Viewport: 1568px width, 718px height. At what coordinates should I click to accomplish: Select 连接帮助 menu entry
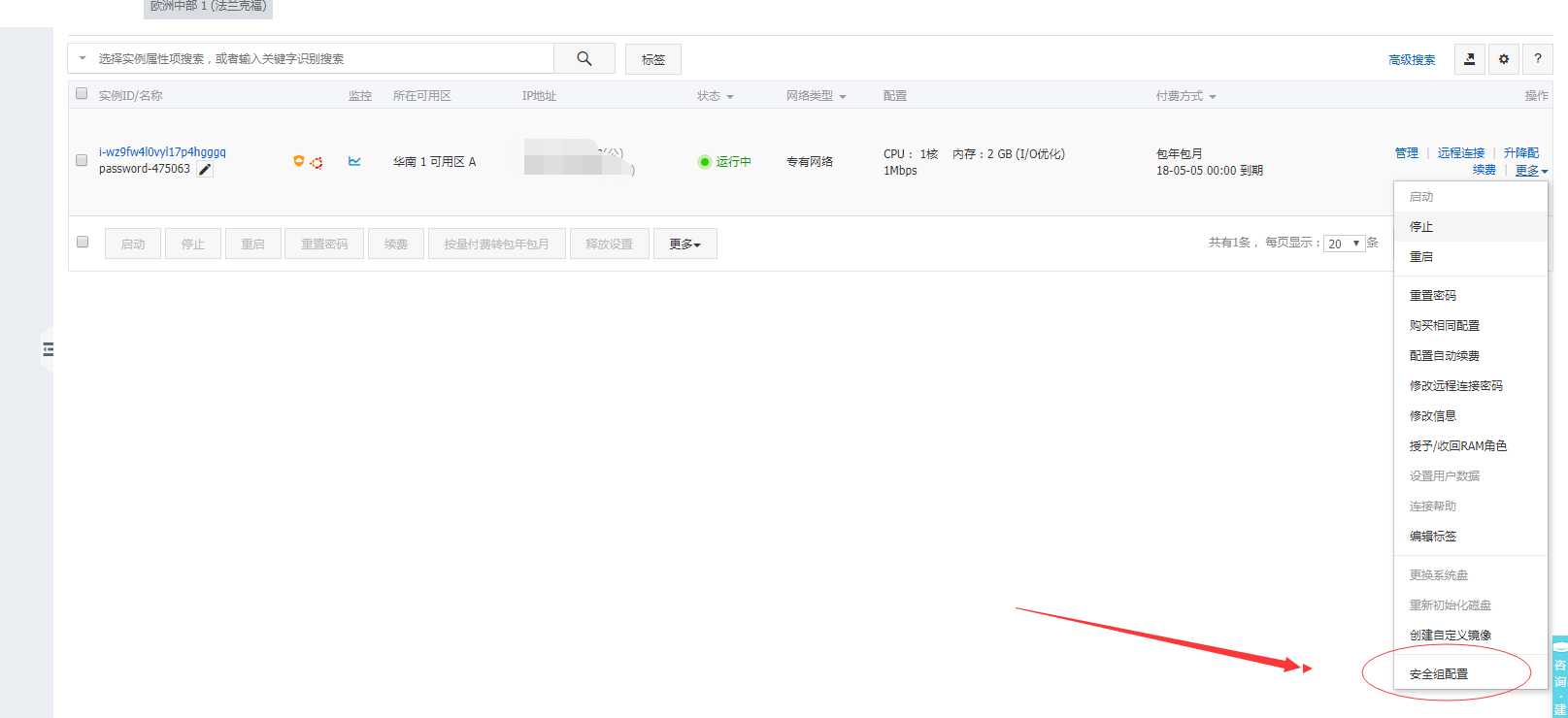point(1470,506)
